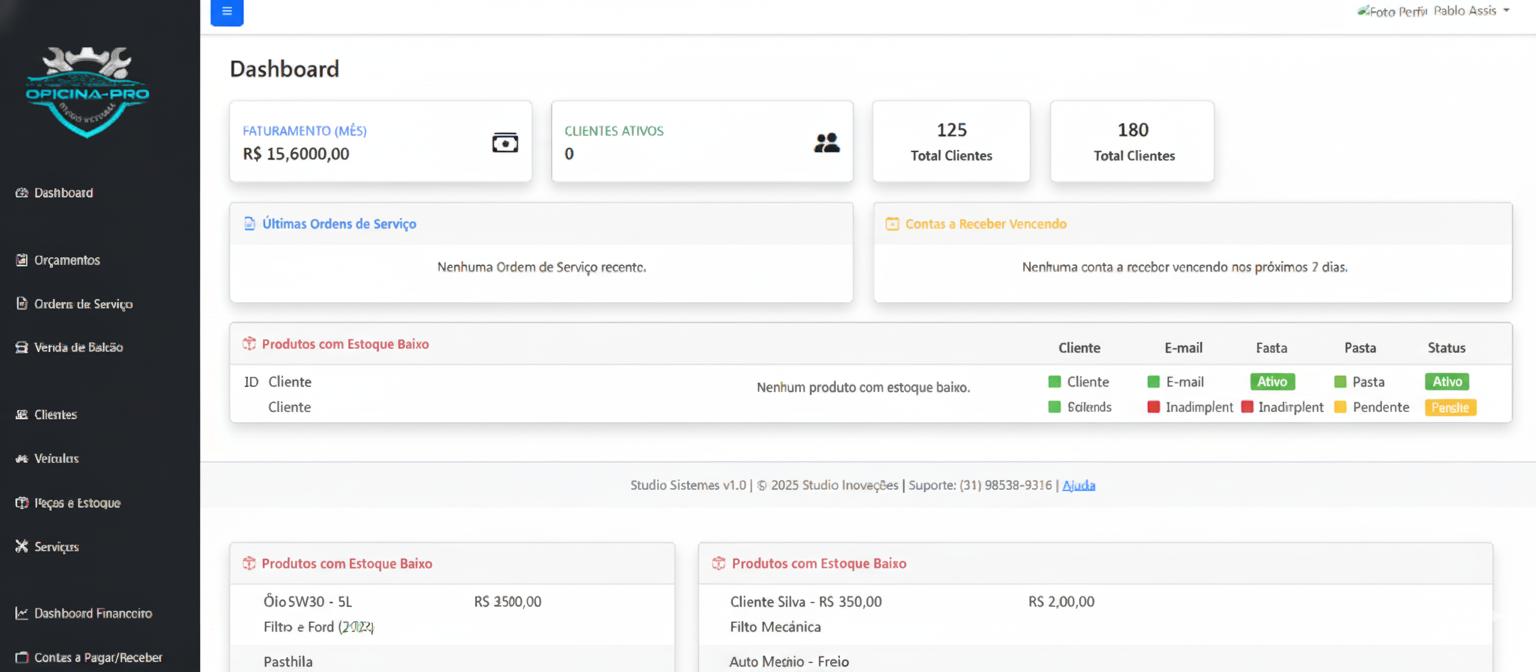Open the Ajuda link in the footer

click(x=1078, y=485)
